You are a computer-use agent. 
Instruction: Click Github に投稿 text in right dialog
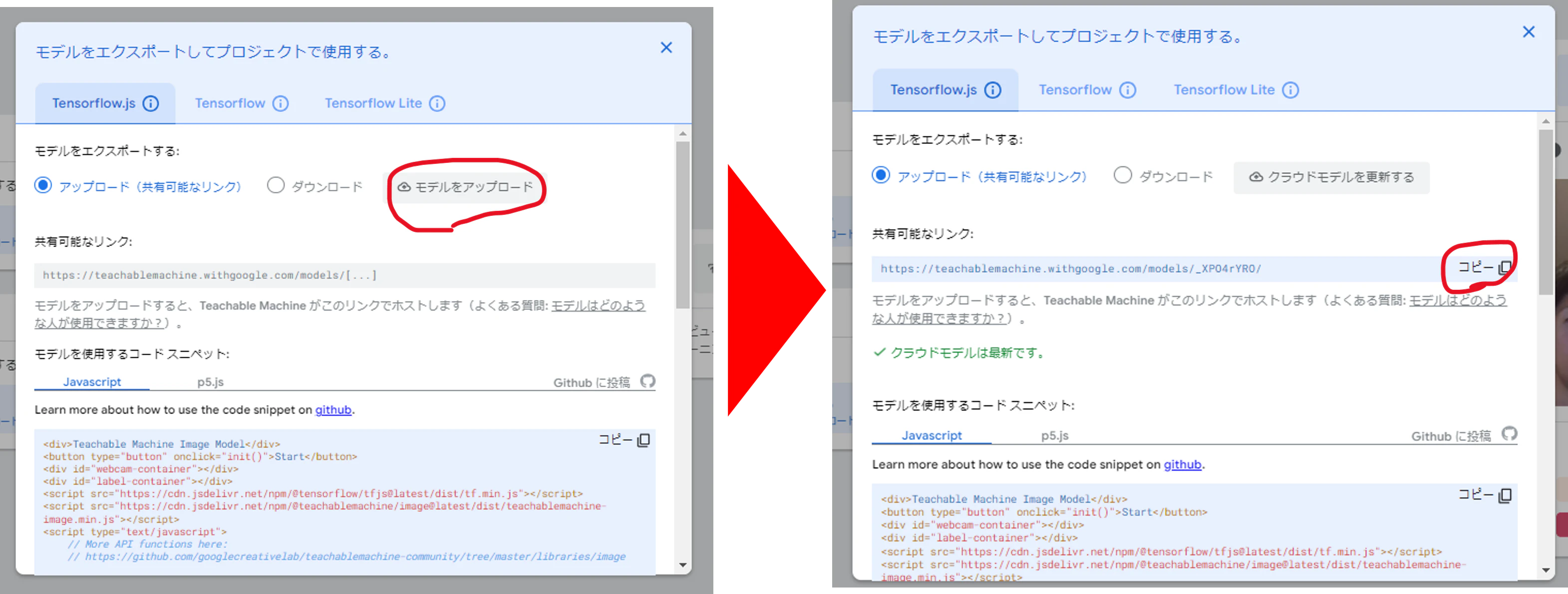click(x=1451, y=436)
